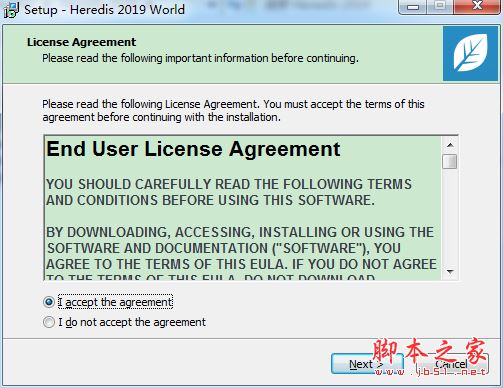The width and height of the screenshot is (503, 388).
Task: Cancel the Heredis setup
Action: tap(452, 364)
